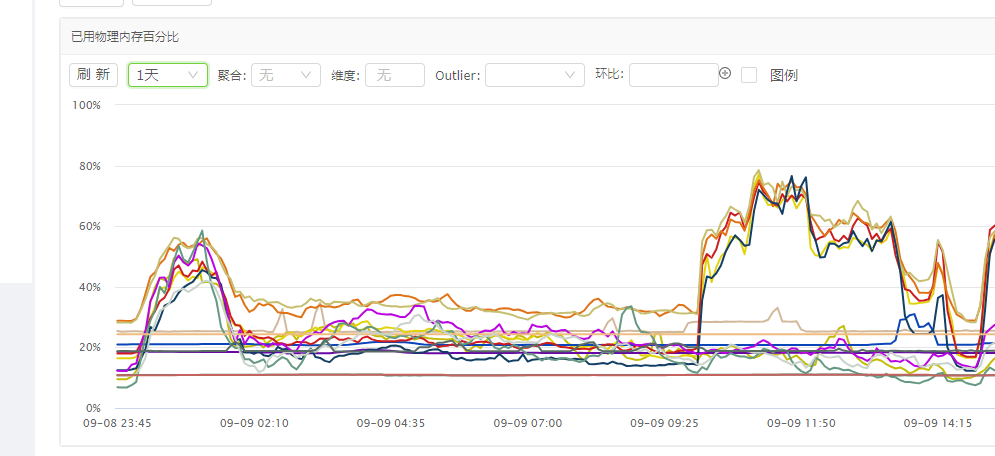The image size is (995, 456).
Task: Click the 100% y-axis label
Action: coord(88,104)
